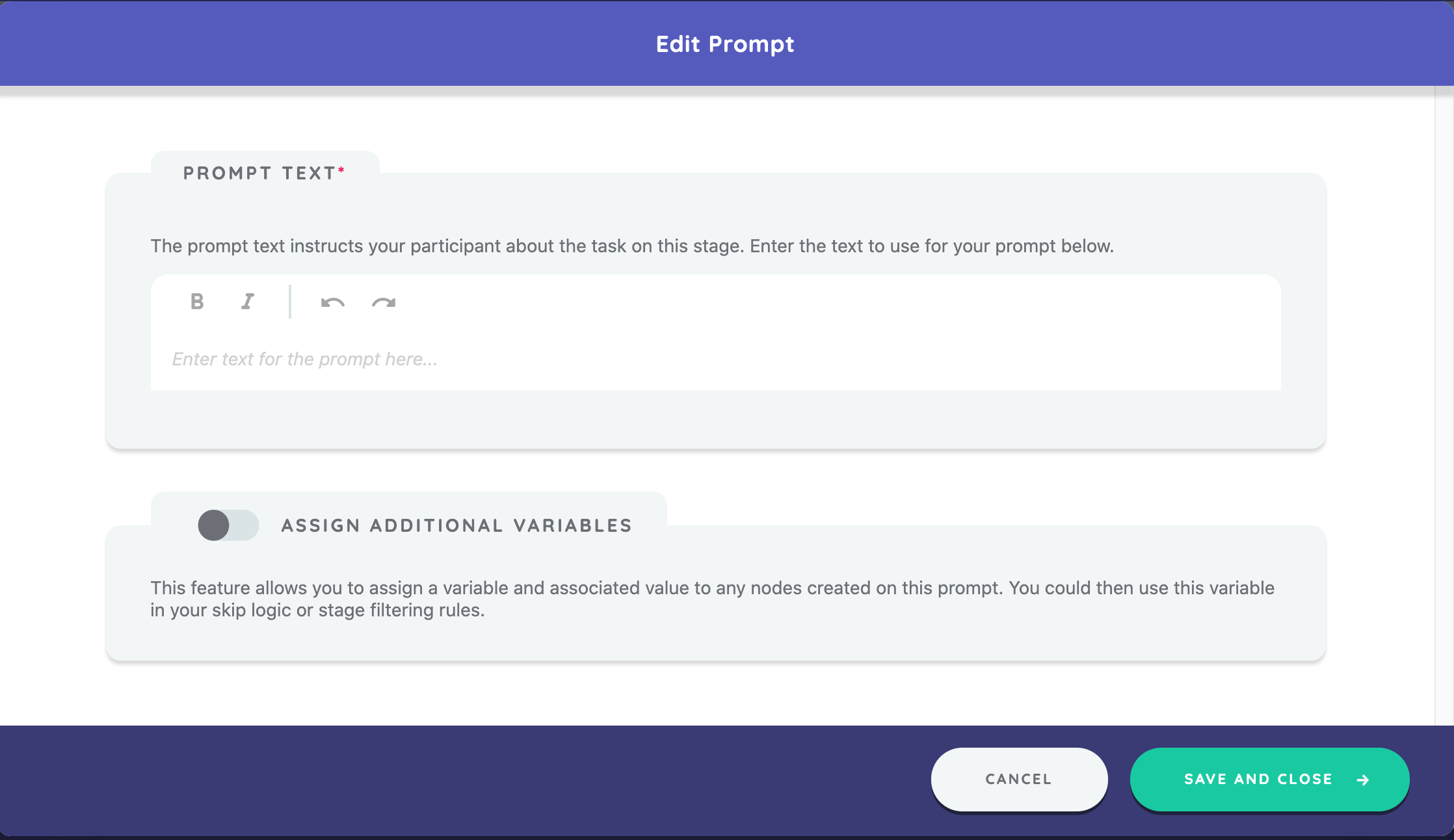Click empty footer area left of Cancel
The width and height of the screenshot is (1454, 840).
tap(455, 779)
